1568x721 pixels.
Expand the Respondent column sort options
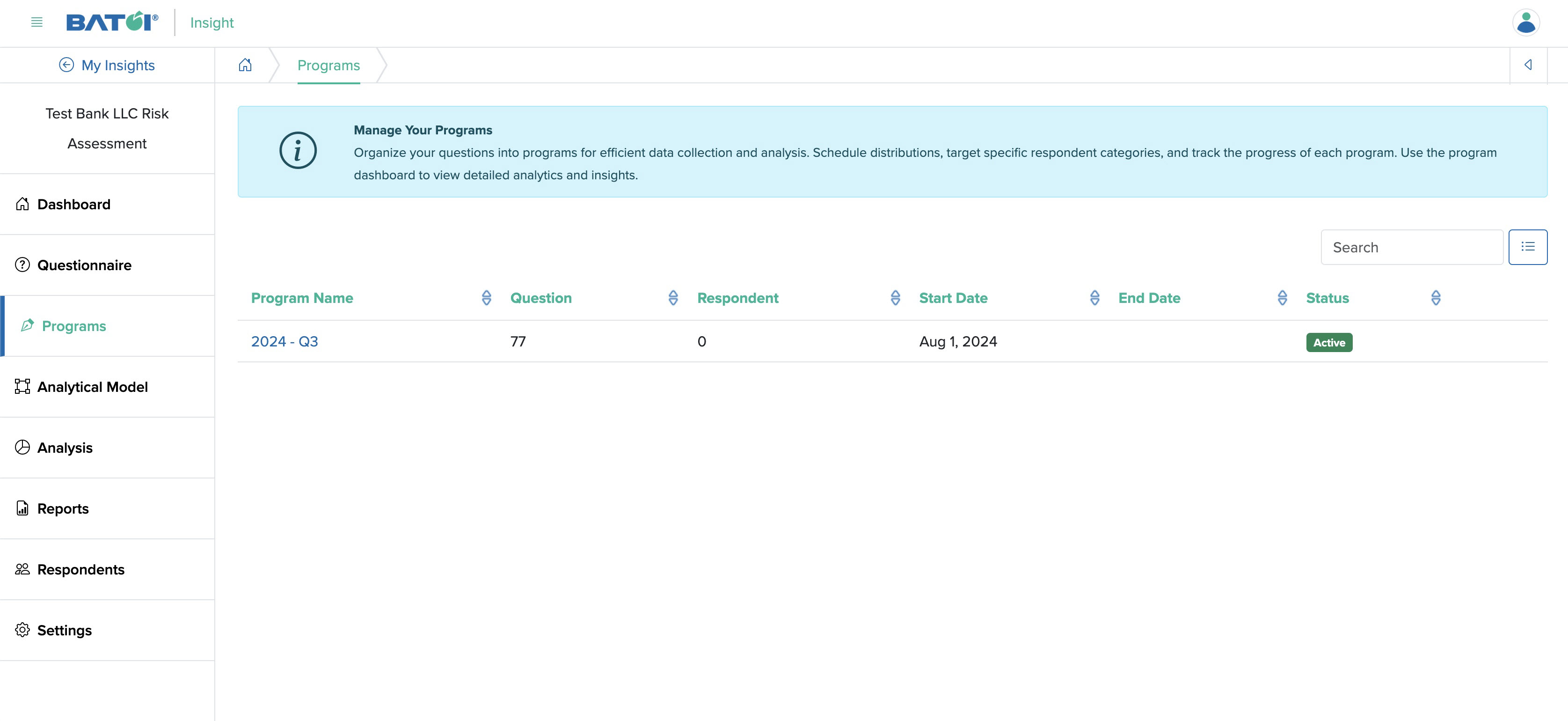tap(894, 297)
